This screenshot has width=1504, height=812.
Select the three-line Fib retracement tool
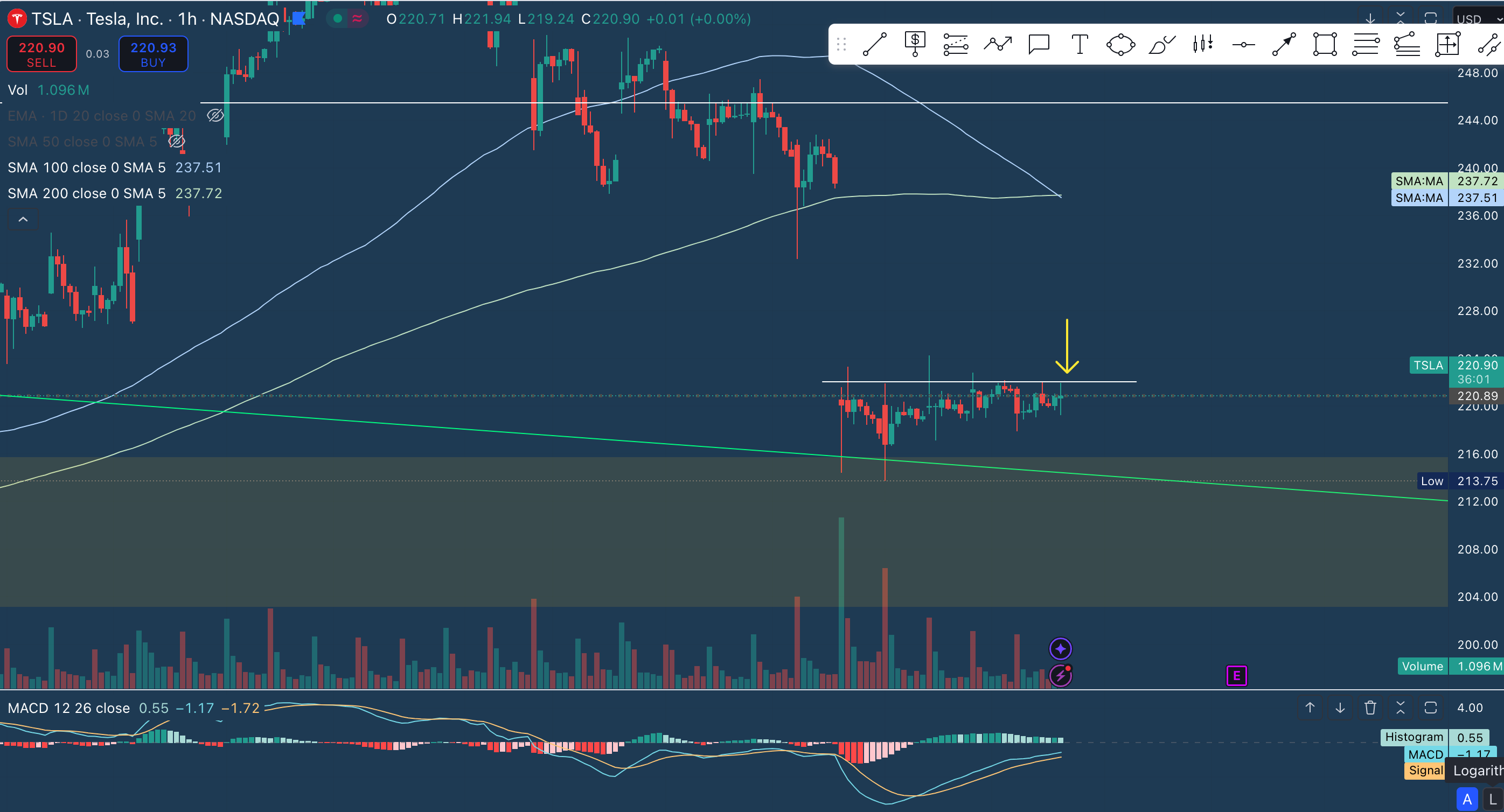1366,44
